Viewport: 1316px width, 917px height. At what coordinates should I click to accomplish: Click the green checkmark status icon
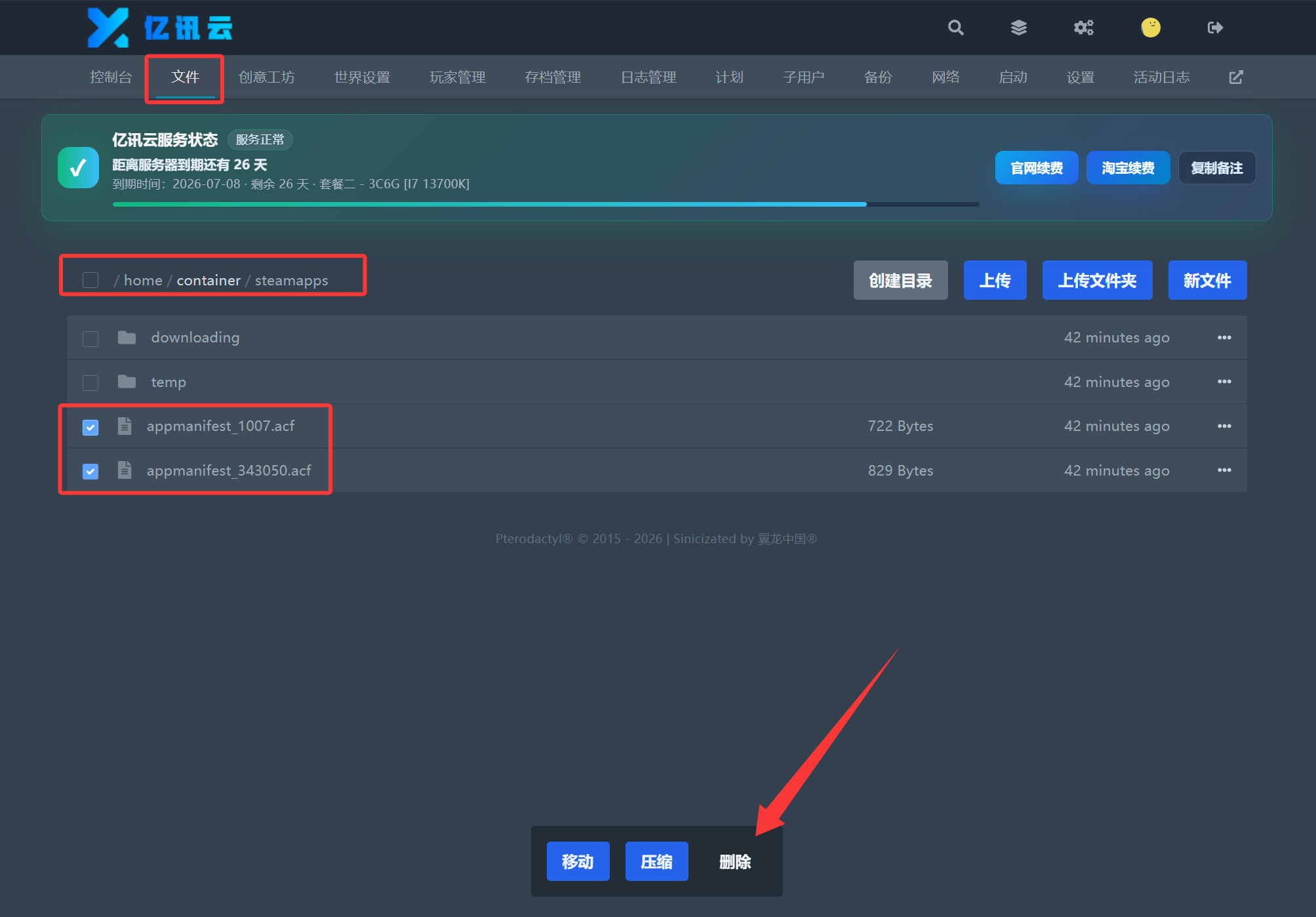click(78, 168)
